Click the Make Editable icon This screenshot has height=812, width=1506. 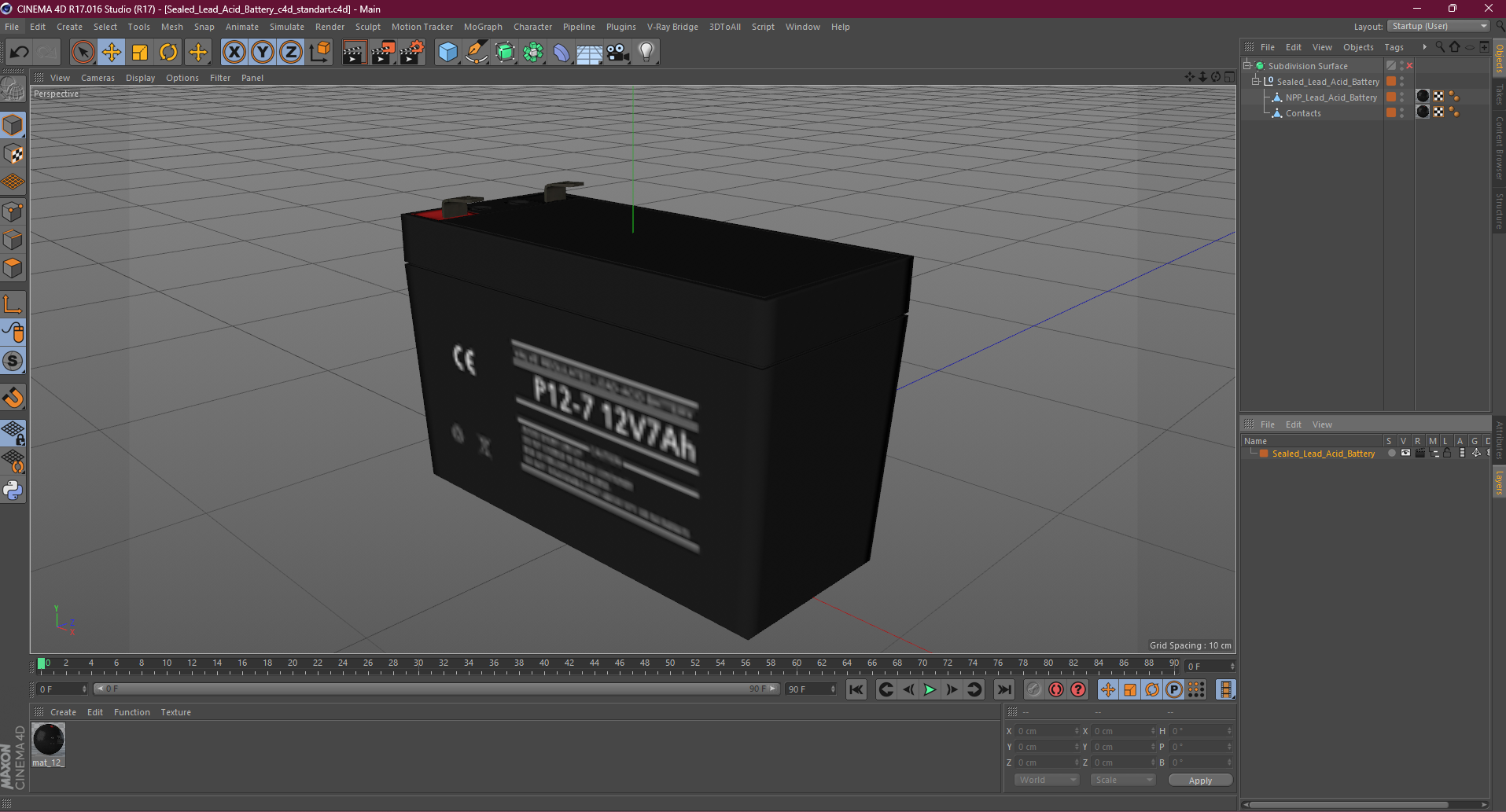tap(13, 90)
